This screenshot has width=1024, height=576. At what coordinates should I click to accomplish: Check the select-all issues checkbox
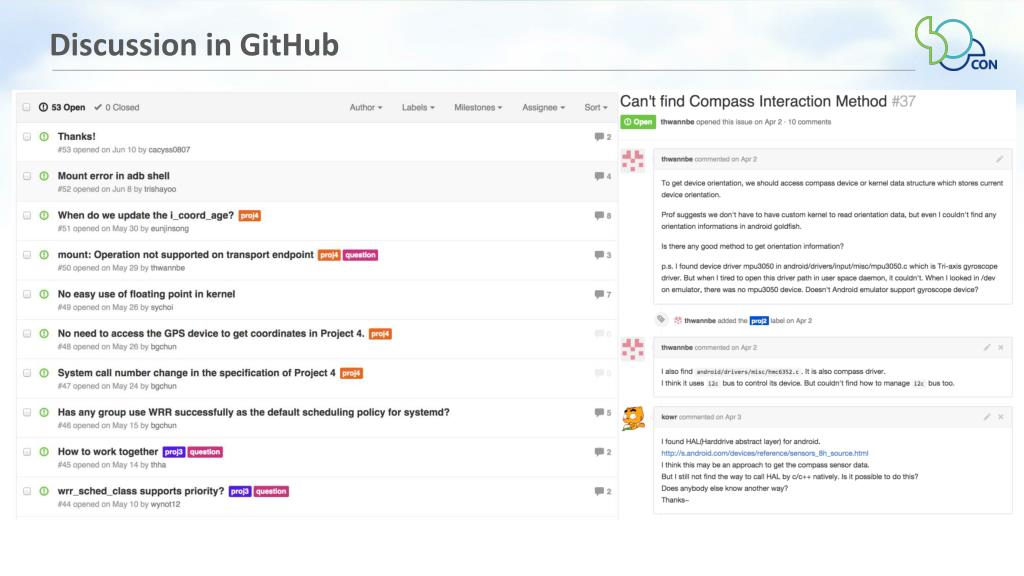pyautogui.click(x=27, y=107)
